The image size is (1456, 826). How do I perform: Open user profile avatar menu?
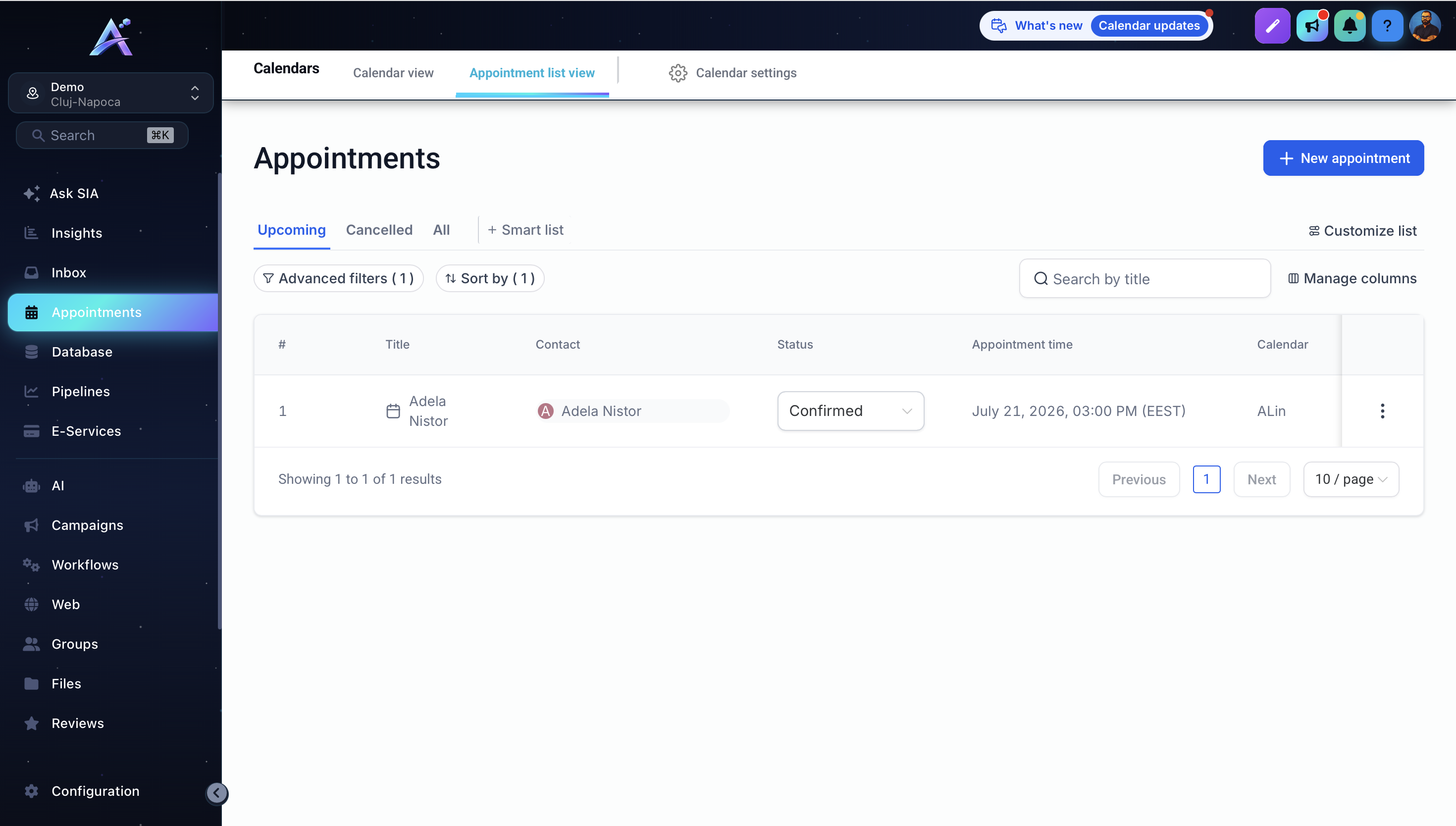[1425, 26]
